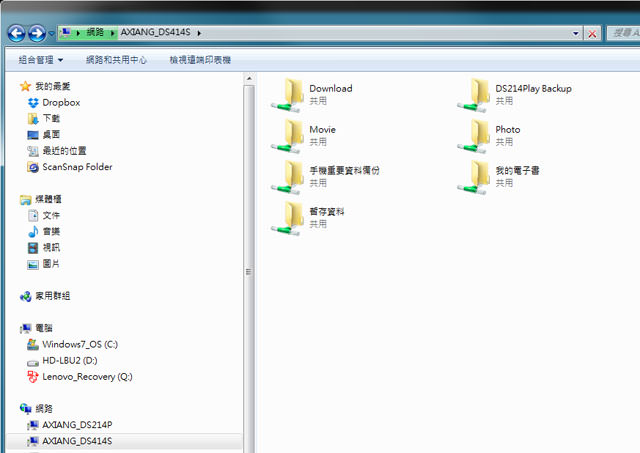
Task: Open 最近的位置 in favorites
Action: coord(64,151)
